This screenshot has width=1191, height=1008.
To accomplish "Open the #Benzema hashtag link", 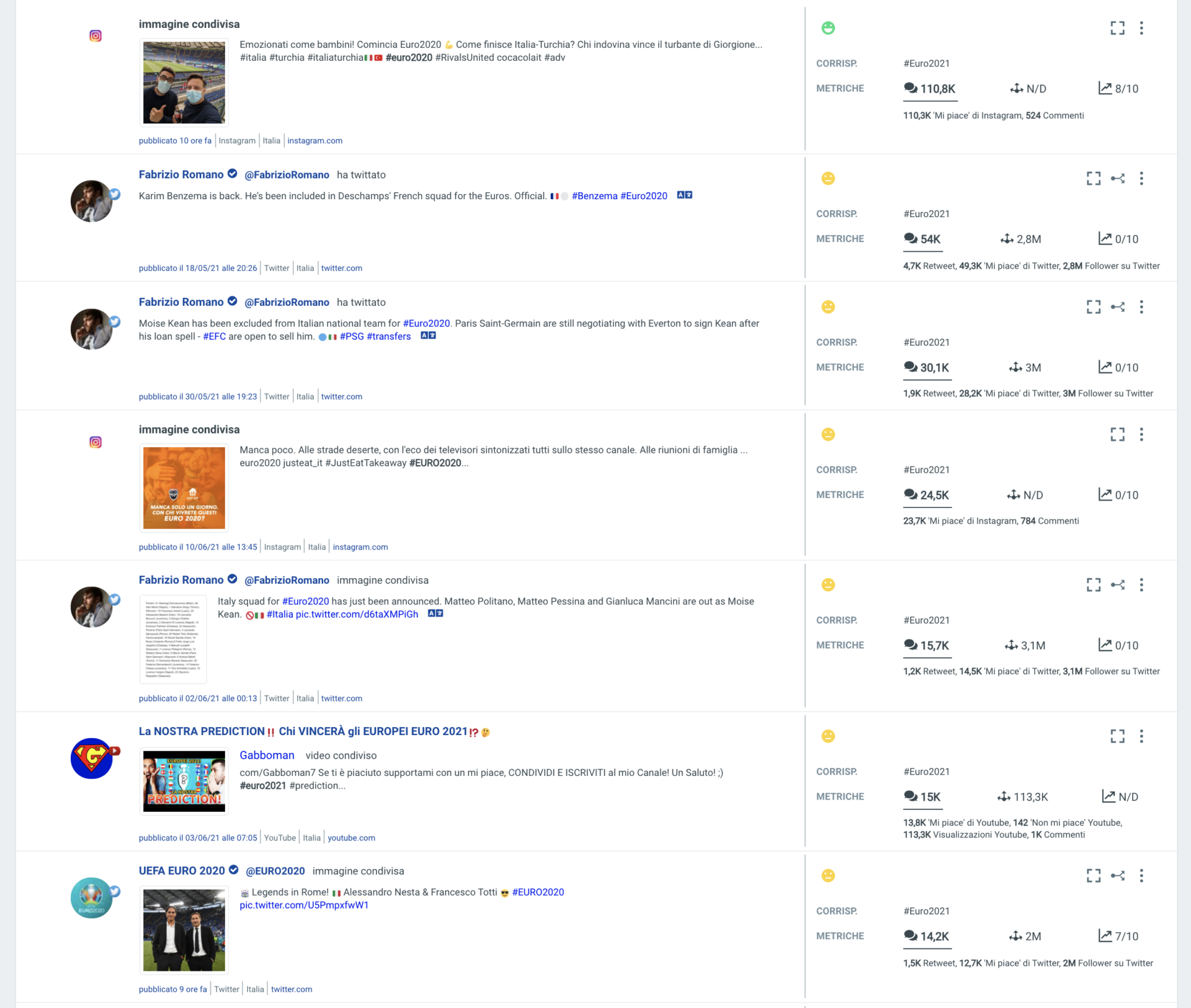I will pyautogui.click(x=594, y=196).
